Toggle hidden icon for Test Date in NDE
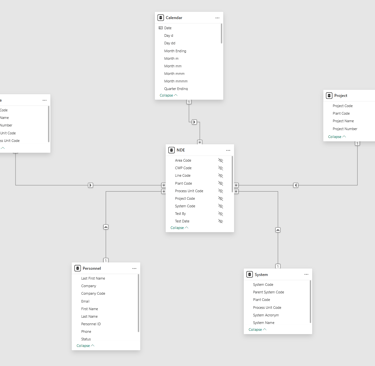 pyautogui.click(x=221, y=221)
